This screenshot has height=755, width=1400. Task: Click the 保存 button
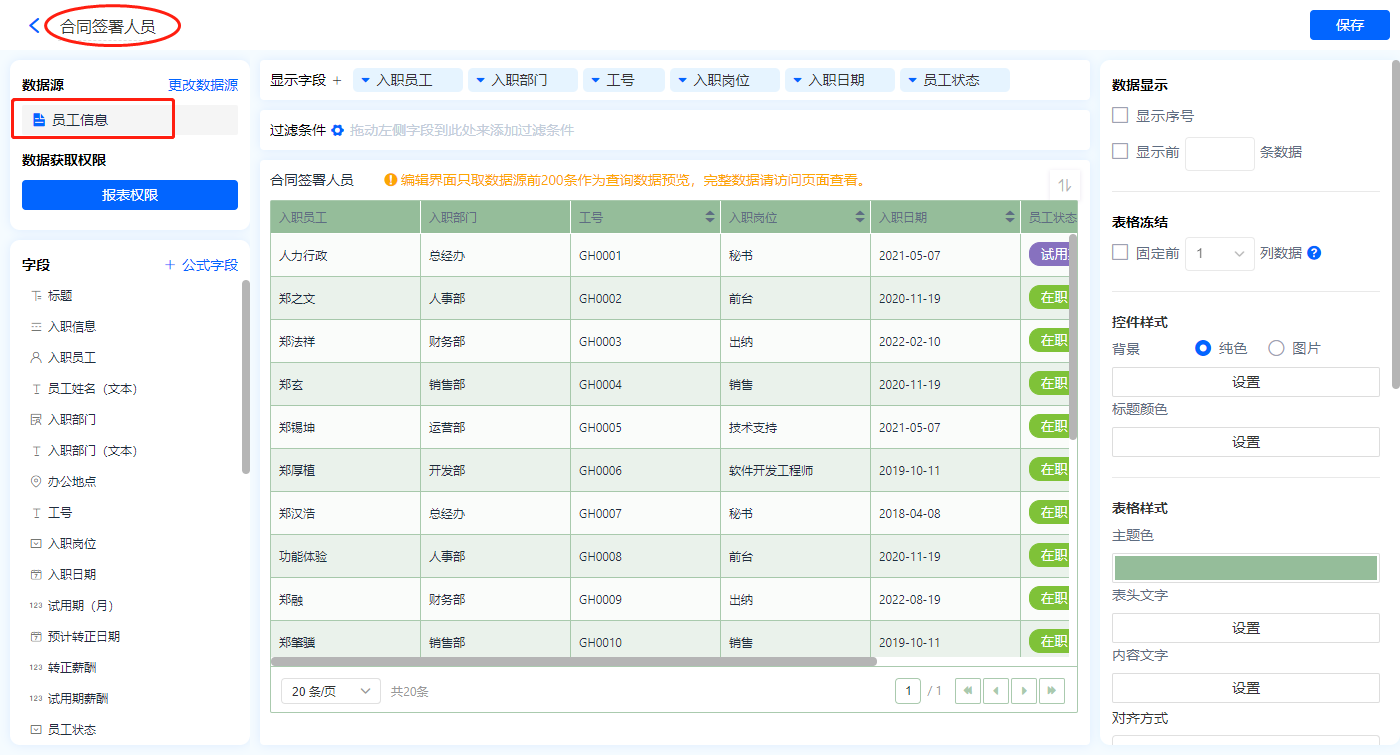point(1349,26)
